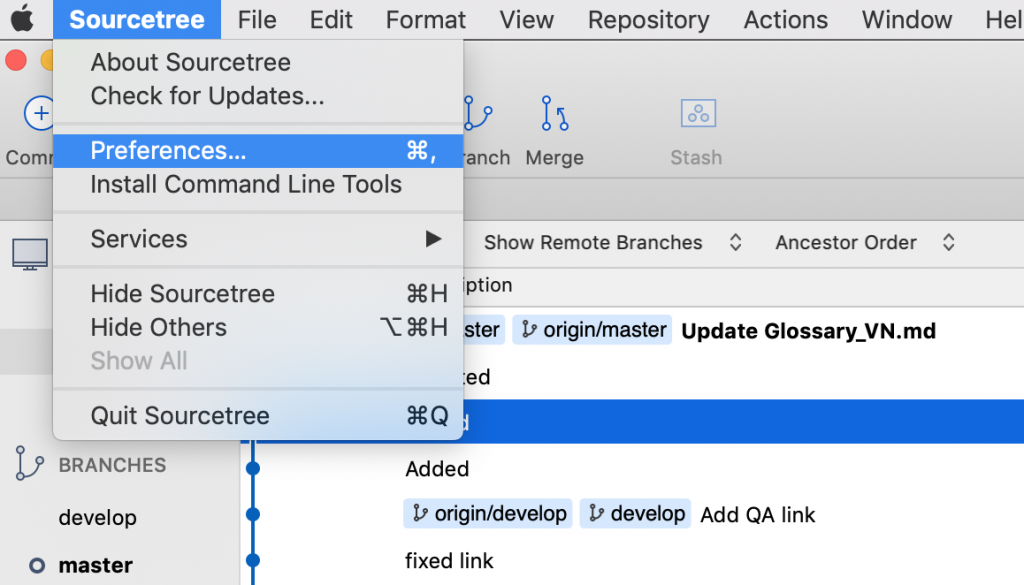Open the Format menu

coord(426,20)
